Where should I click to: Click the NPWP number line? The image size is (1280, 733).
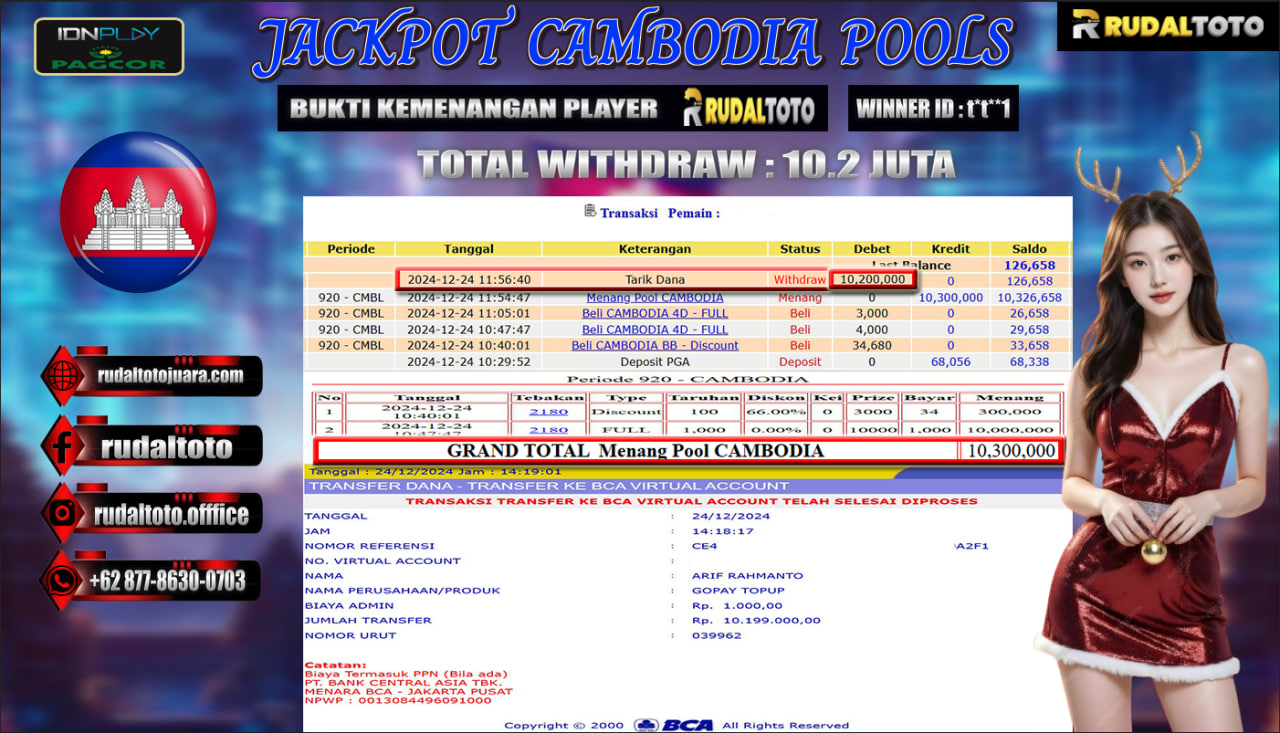coord(398,700)
